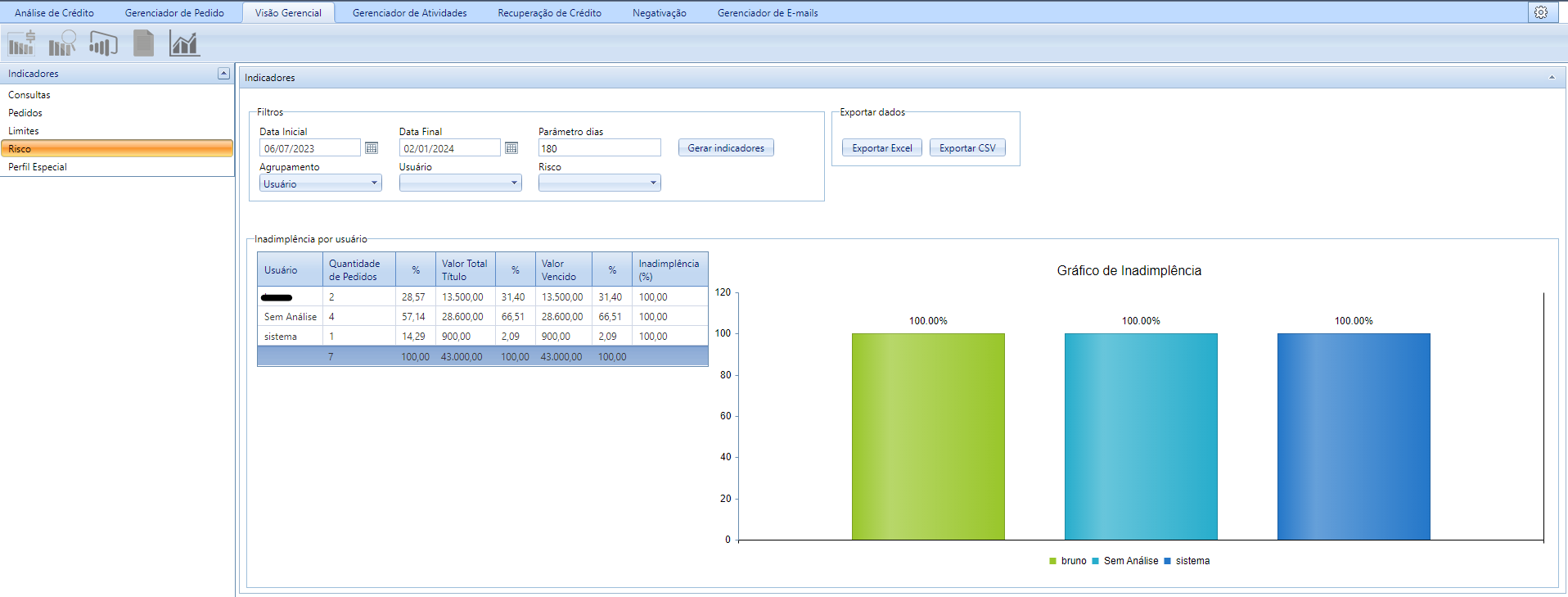This screenshot has width=1568, height=597.
Task: Sort by Valor Vencido column header
Action: pyautogui.click(x=564, y=270)
